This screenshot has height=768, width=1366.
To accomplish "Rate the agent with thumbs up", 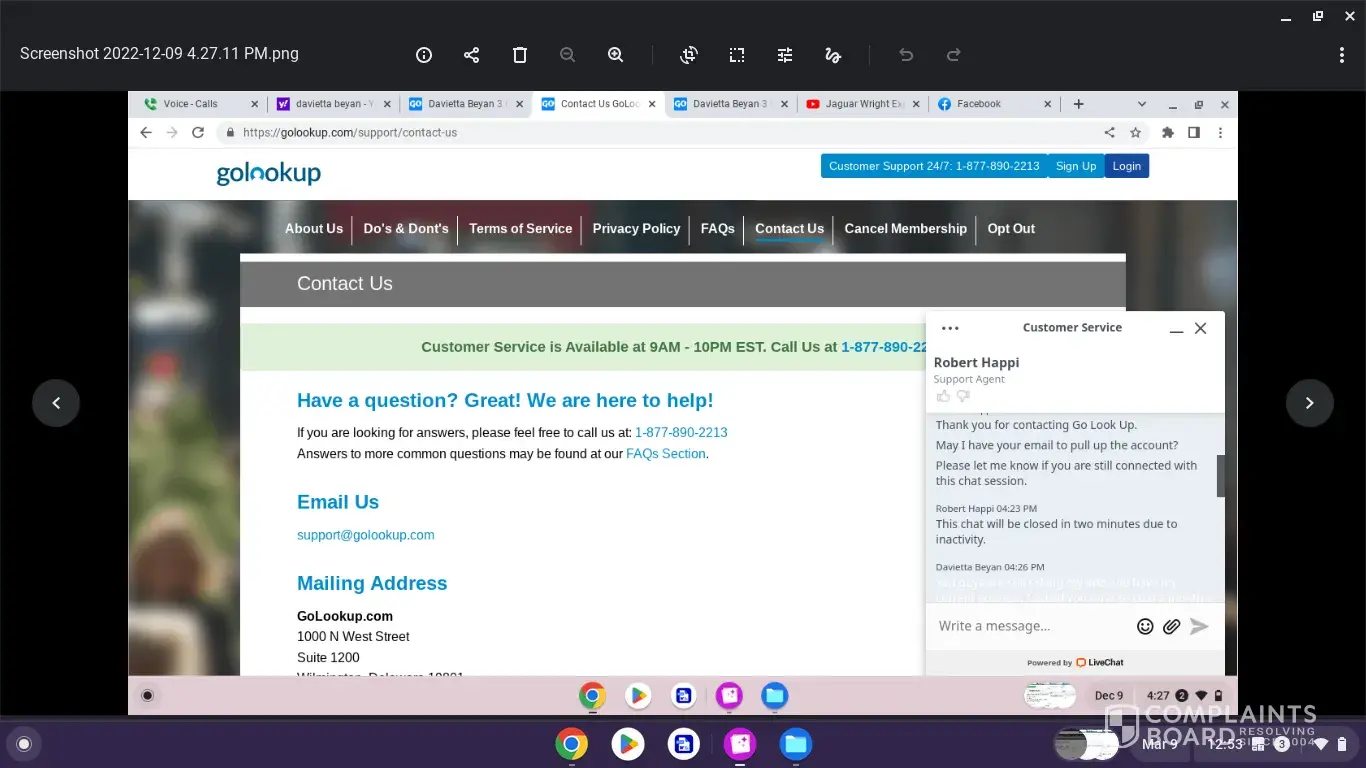I will tap(943, 396).
